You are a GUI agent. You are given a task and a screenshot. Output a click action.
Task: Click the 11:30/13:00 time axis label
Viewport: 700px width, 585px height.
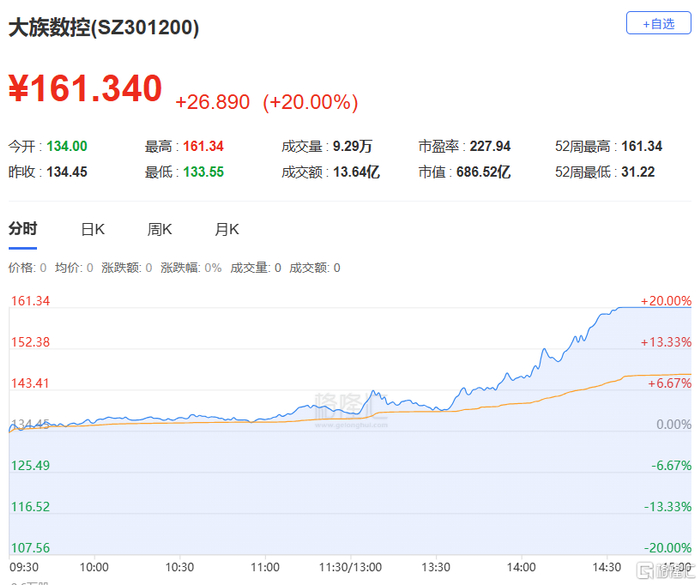click(350, 568)
